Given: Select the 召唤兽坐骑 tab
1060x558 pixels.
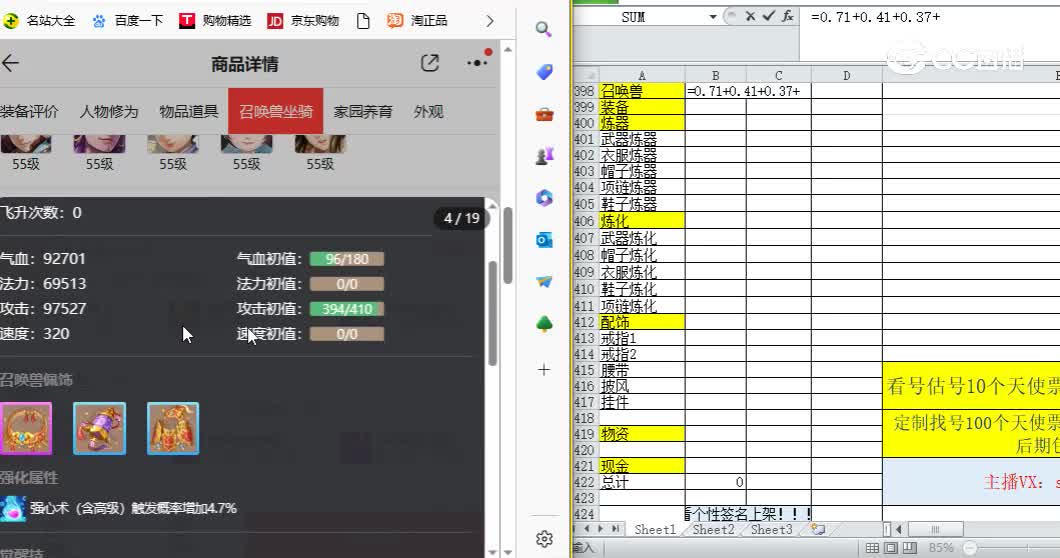Looking at the screenshot, I should pyautogui.click(x=276, y=112).
